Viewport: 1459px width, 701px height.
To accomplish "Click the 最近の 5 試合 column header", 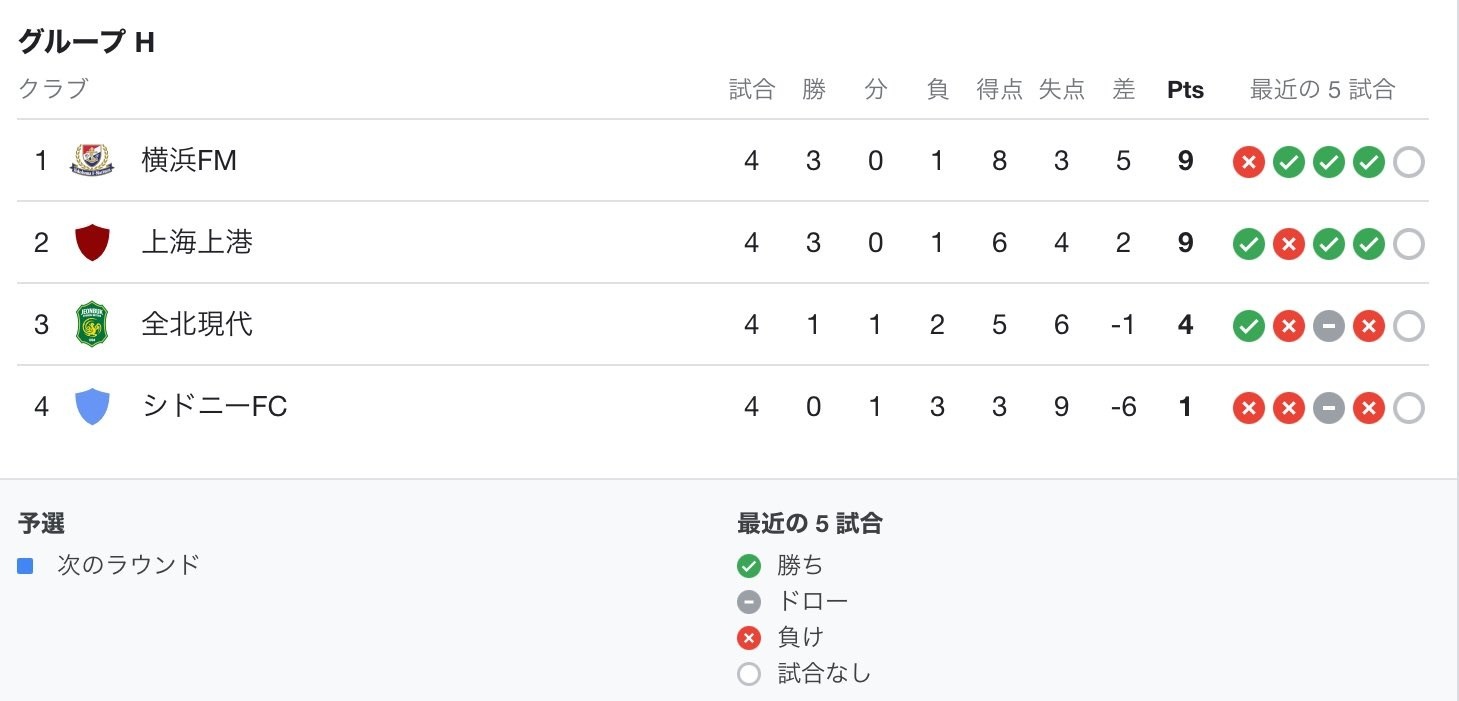I will (x=1321, y=90).
